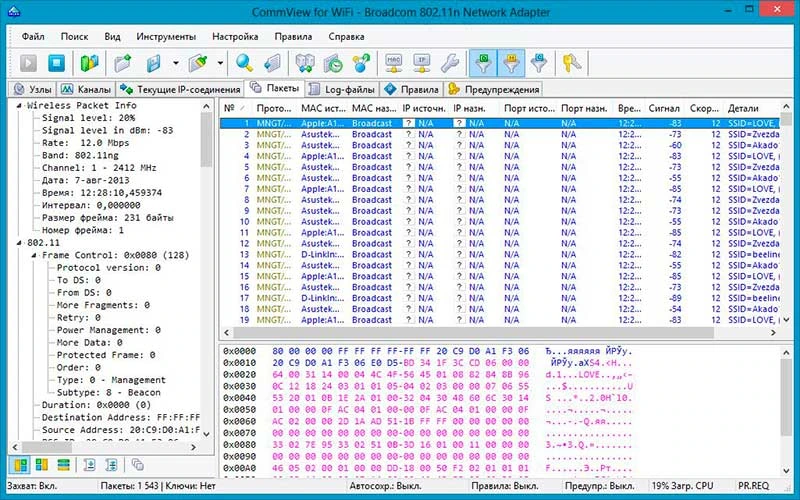800x500 pixels.
Task: Open the Справка menu
Action: [x=346, y=37]
